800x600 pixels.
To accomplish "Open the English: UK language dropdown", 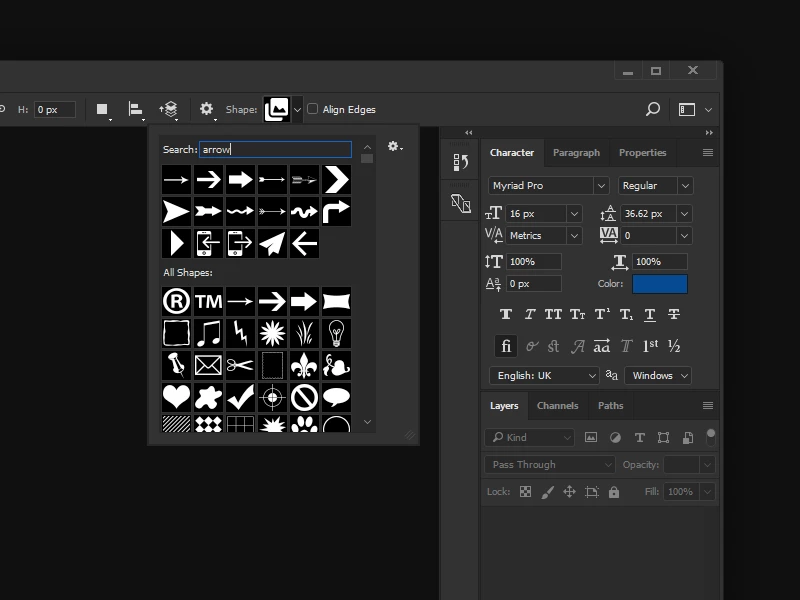I will (x=544, y=376).
